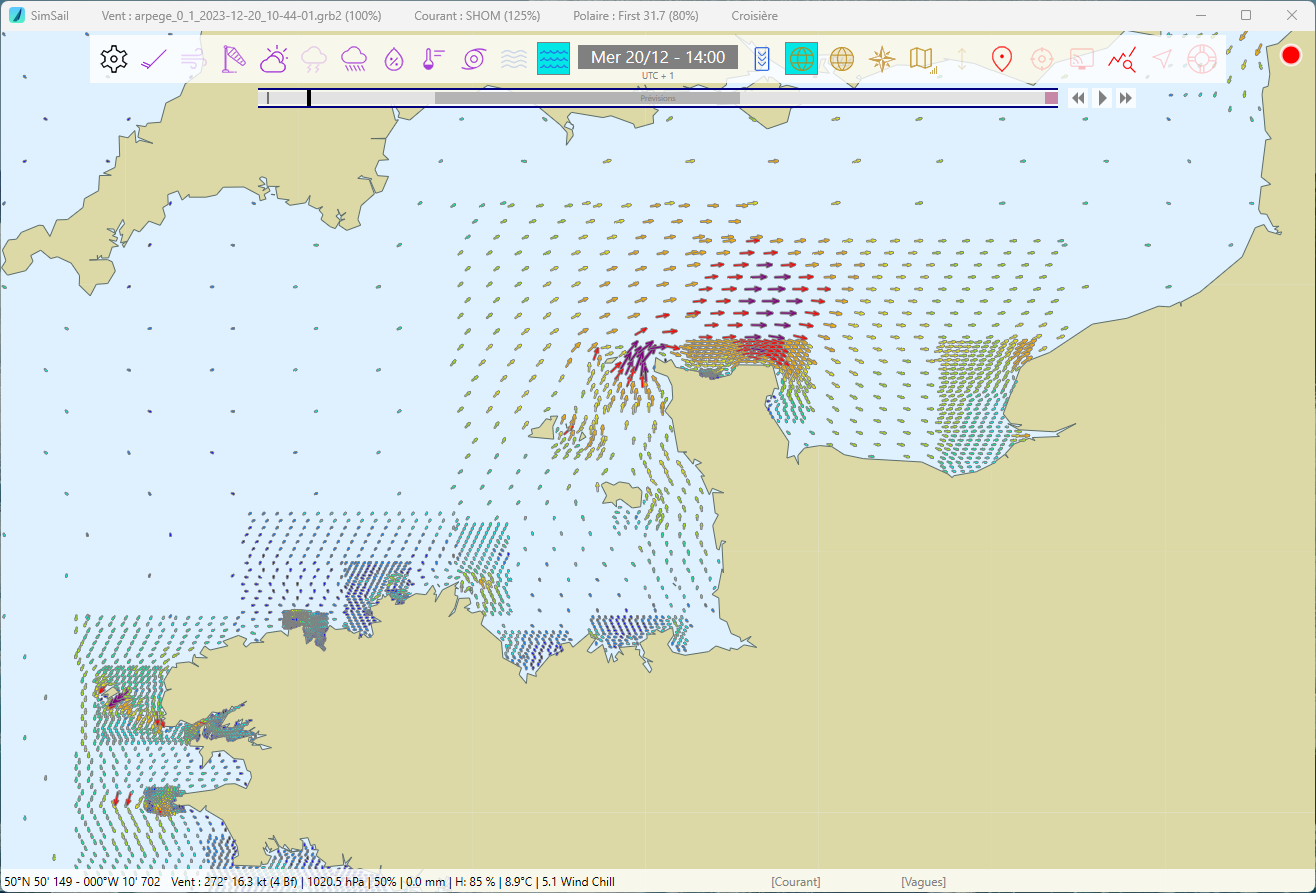
Task: Open the folded map chart selector
Action: 922,59
